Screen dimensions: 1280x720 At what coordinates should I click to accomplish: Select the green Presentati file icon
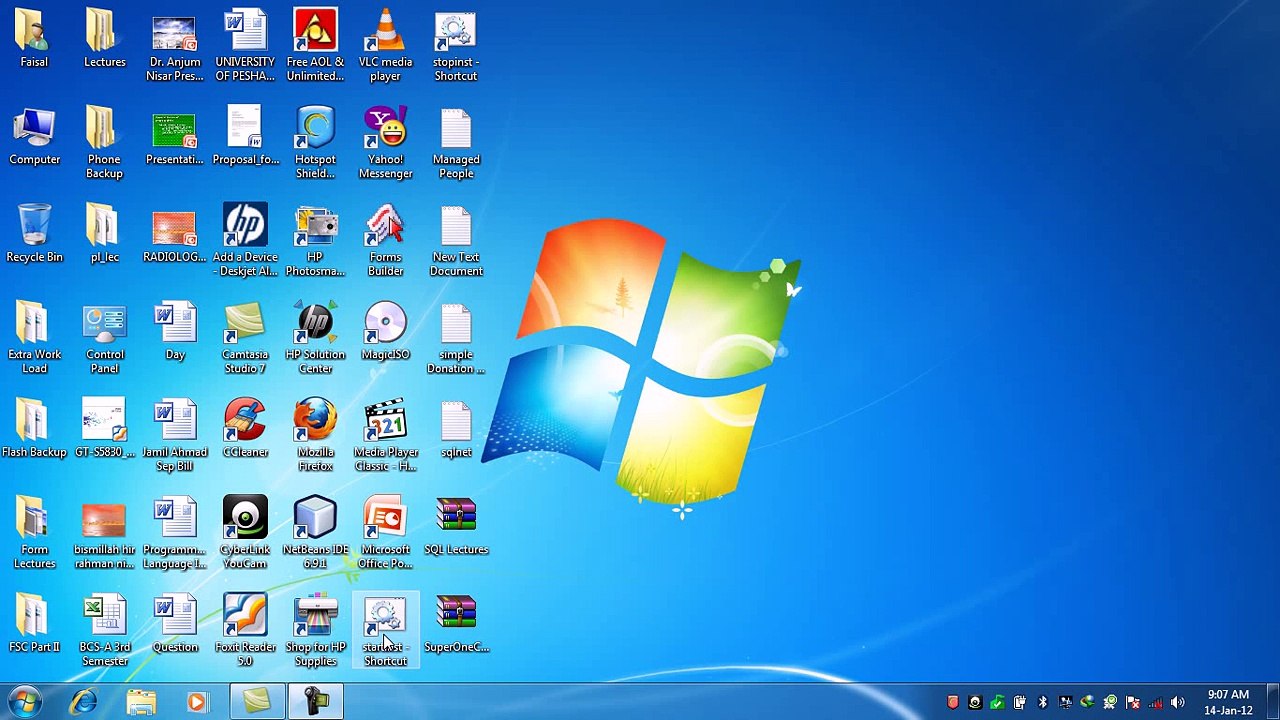pos(175,137)
